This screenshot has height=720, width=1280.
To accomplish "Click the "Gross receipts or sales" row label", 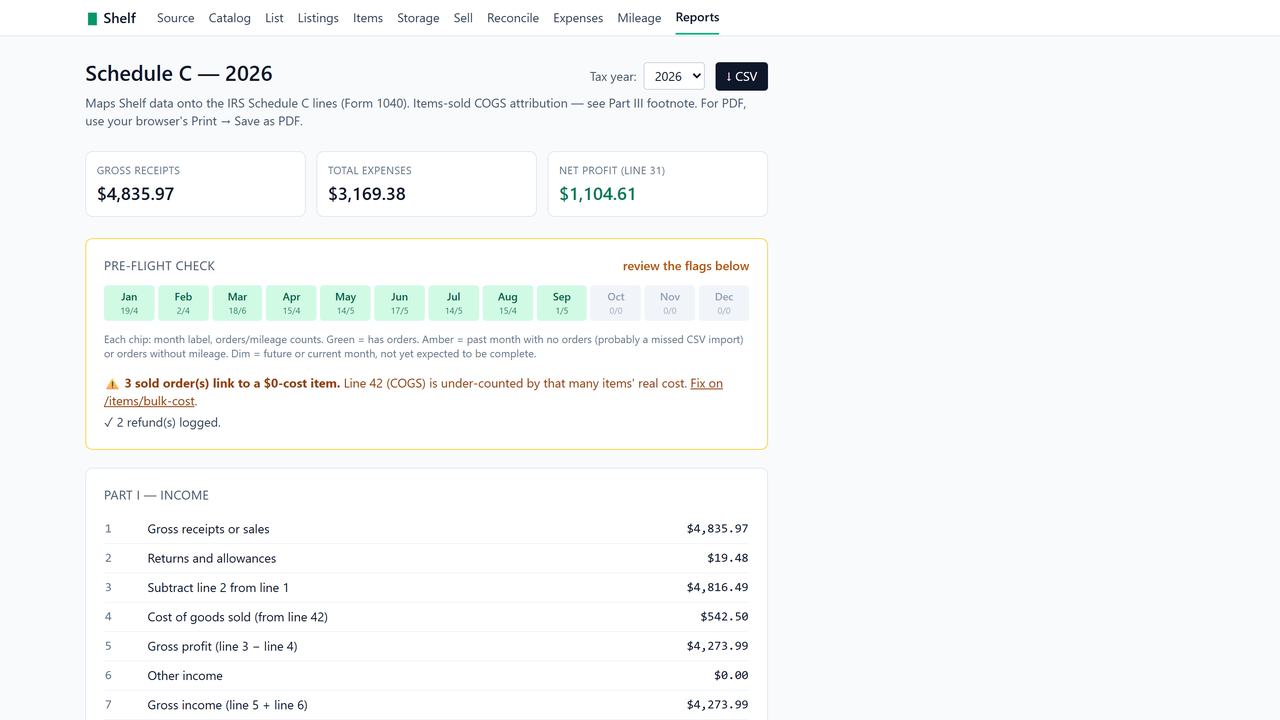I will click(209, 529).
